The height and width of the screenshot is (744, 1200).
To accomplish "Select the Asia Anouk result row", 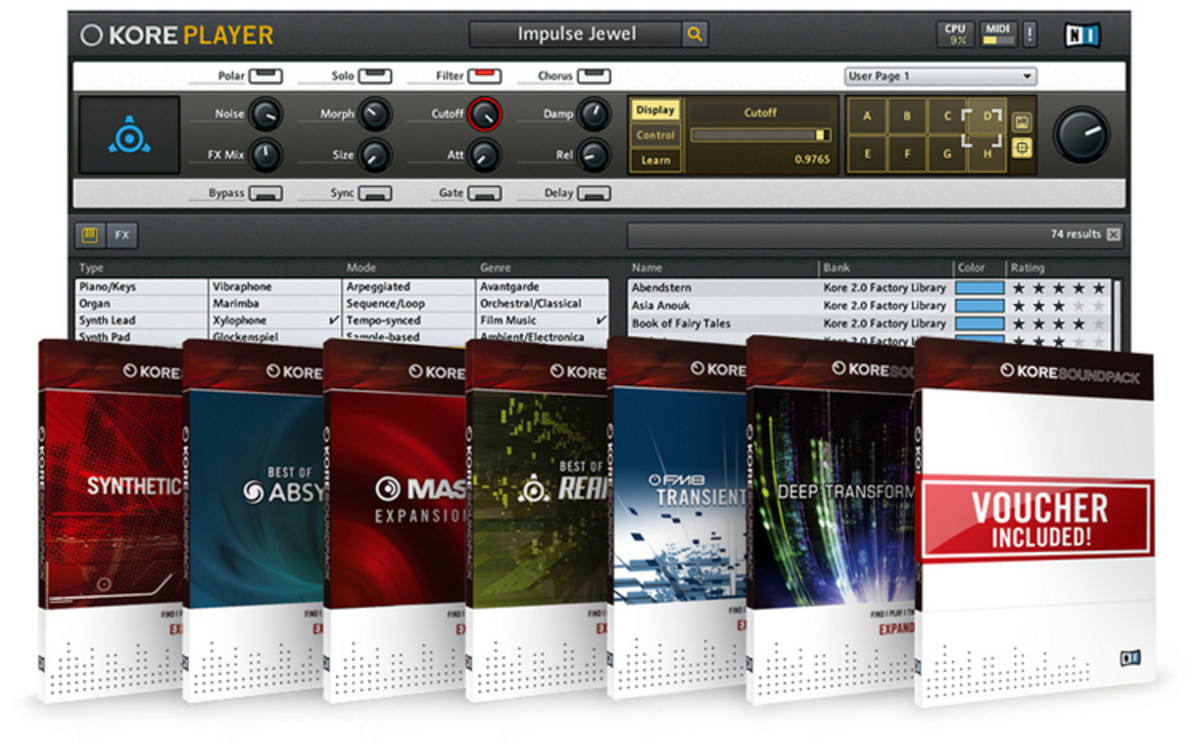I will point(868,306).
